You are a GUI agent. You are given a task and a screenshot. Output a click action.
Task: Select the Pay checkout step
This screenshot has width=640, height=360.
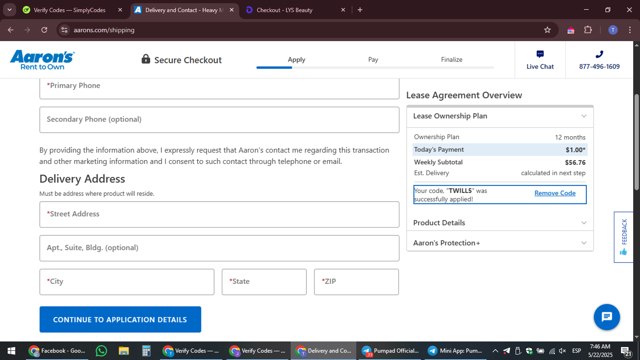point(373,60)
